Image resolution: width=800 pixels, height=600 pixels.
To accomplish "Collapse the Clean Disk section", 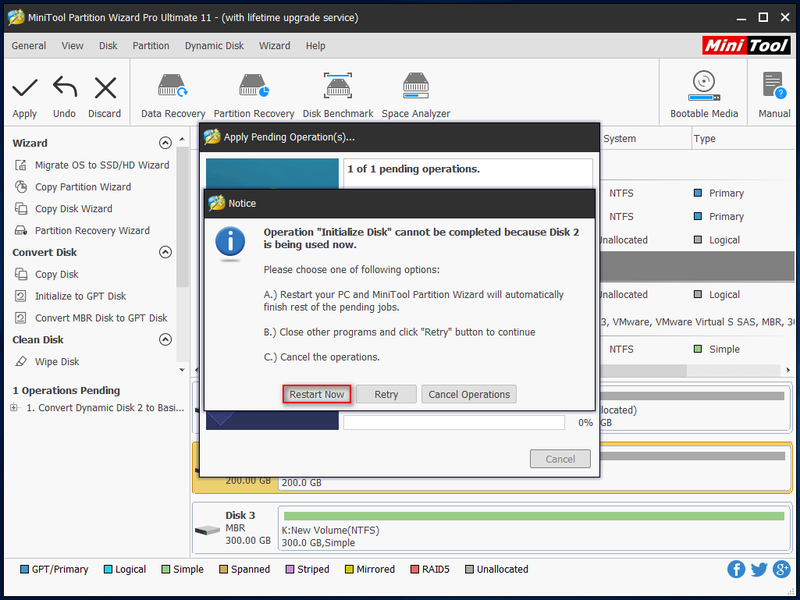I will click(165, 339).
